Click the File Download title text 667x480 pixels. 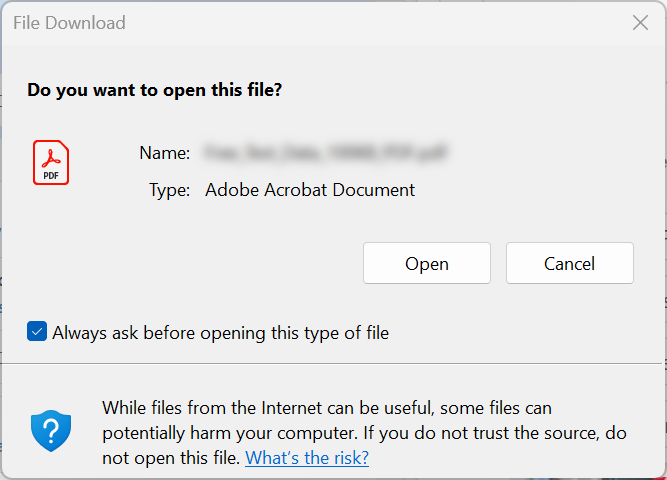tap(69, 23)
